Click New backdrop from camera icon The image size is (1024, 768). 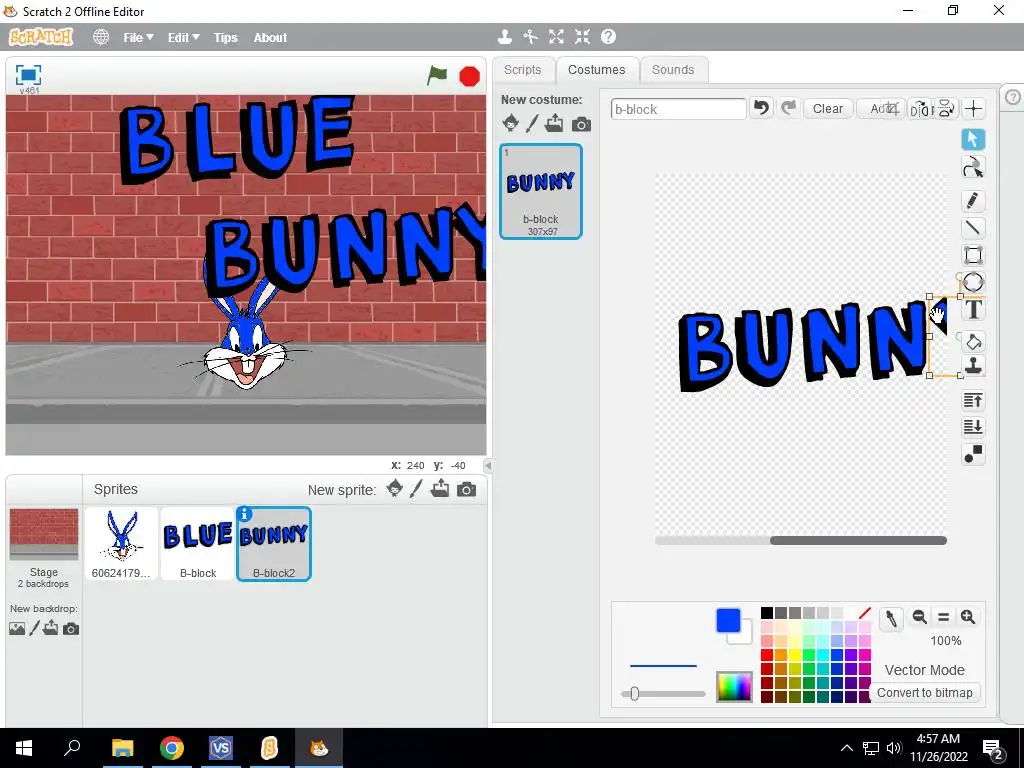pos(71,629)
